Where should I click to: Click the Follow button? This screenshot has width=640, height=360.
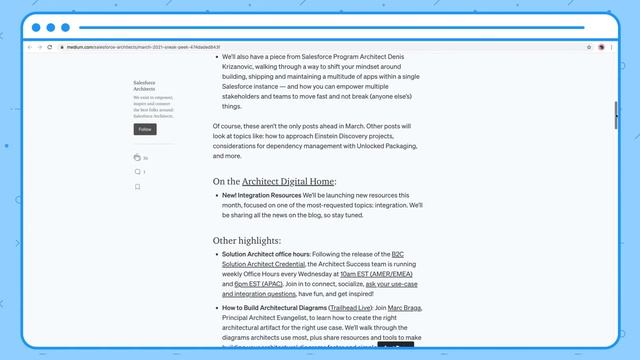pyautogui.click(x=145, y=129)
